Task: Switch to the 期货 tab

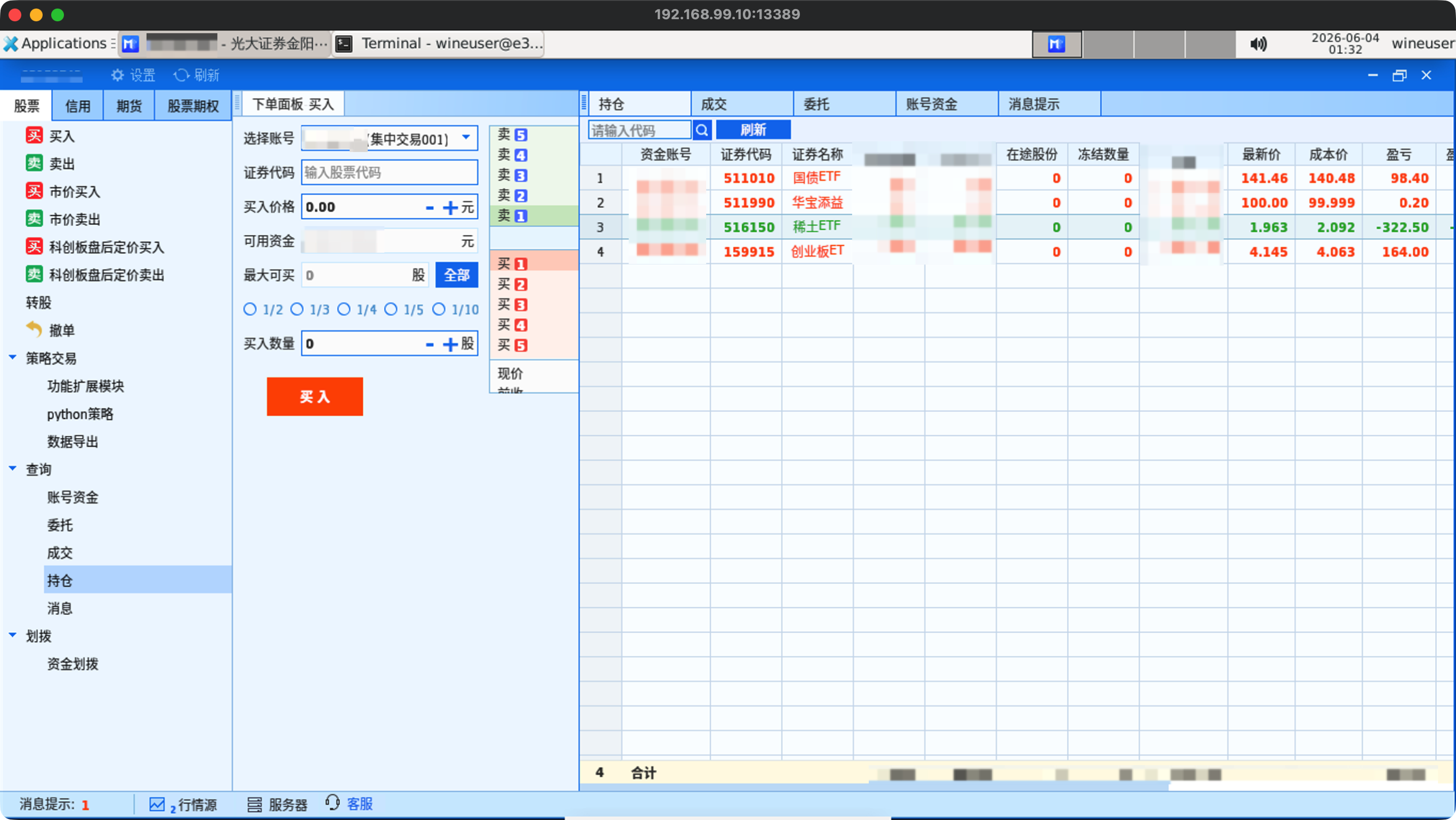Action: pos(129,106)
